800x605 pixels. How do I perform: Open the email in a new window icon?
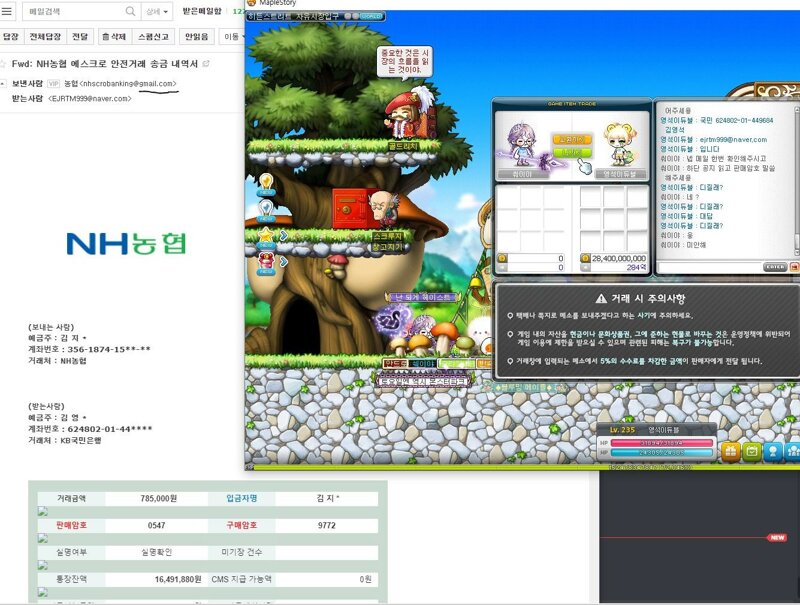coord(206,63)
